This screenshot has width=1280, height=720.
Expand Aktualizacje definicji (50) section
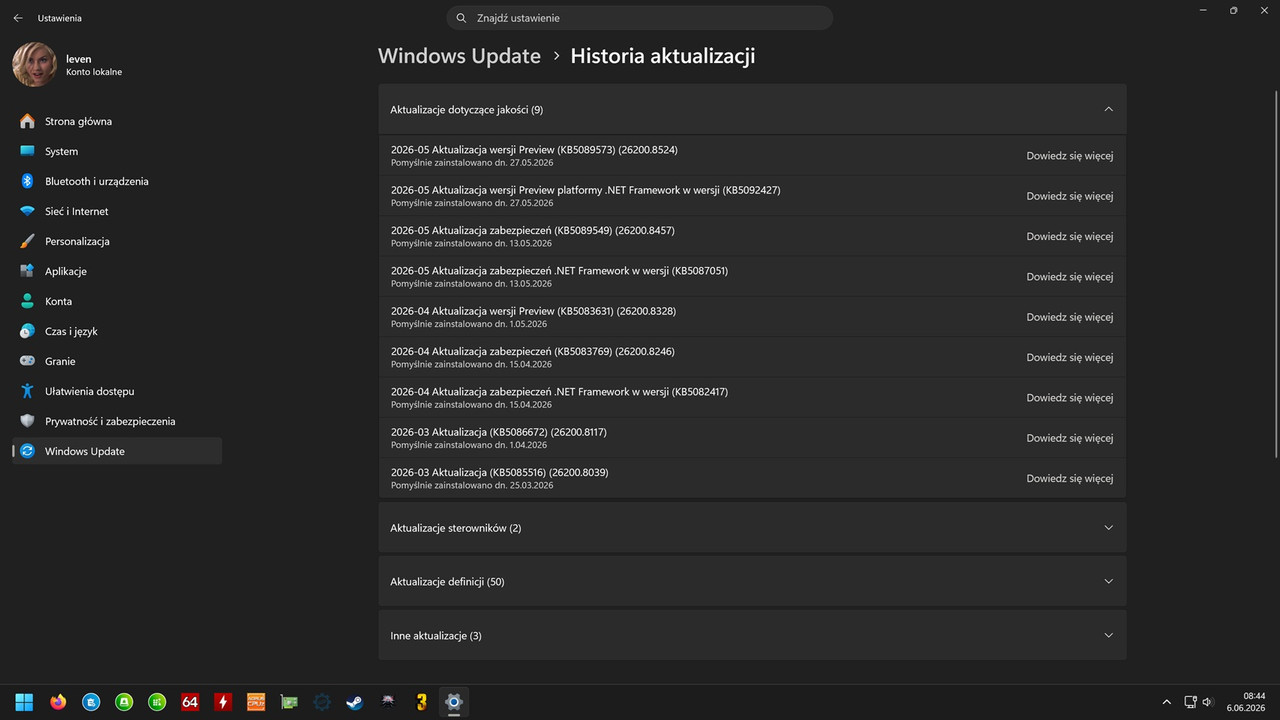[752, 581]
